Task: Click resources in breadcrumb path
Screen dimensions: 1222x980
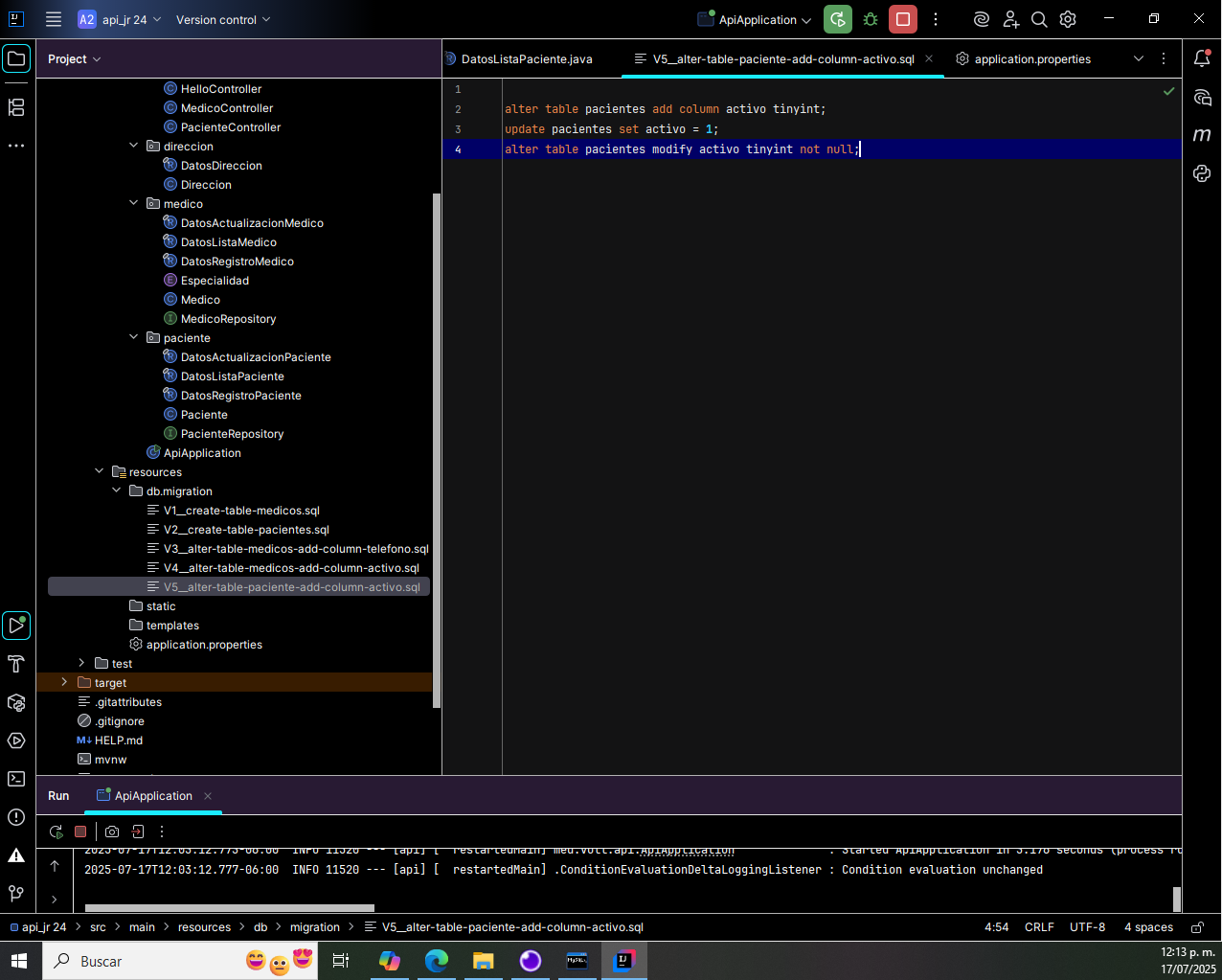Action: point(204,927)
